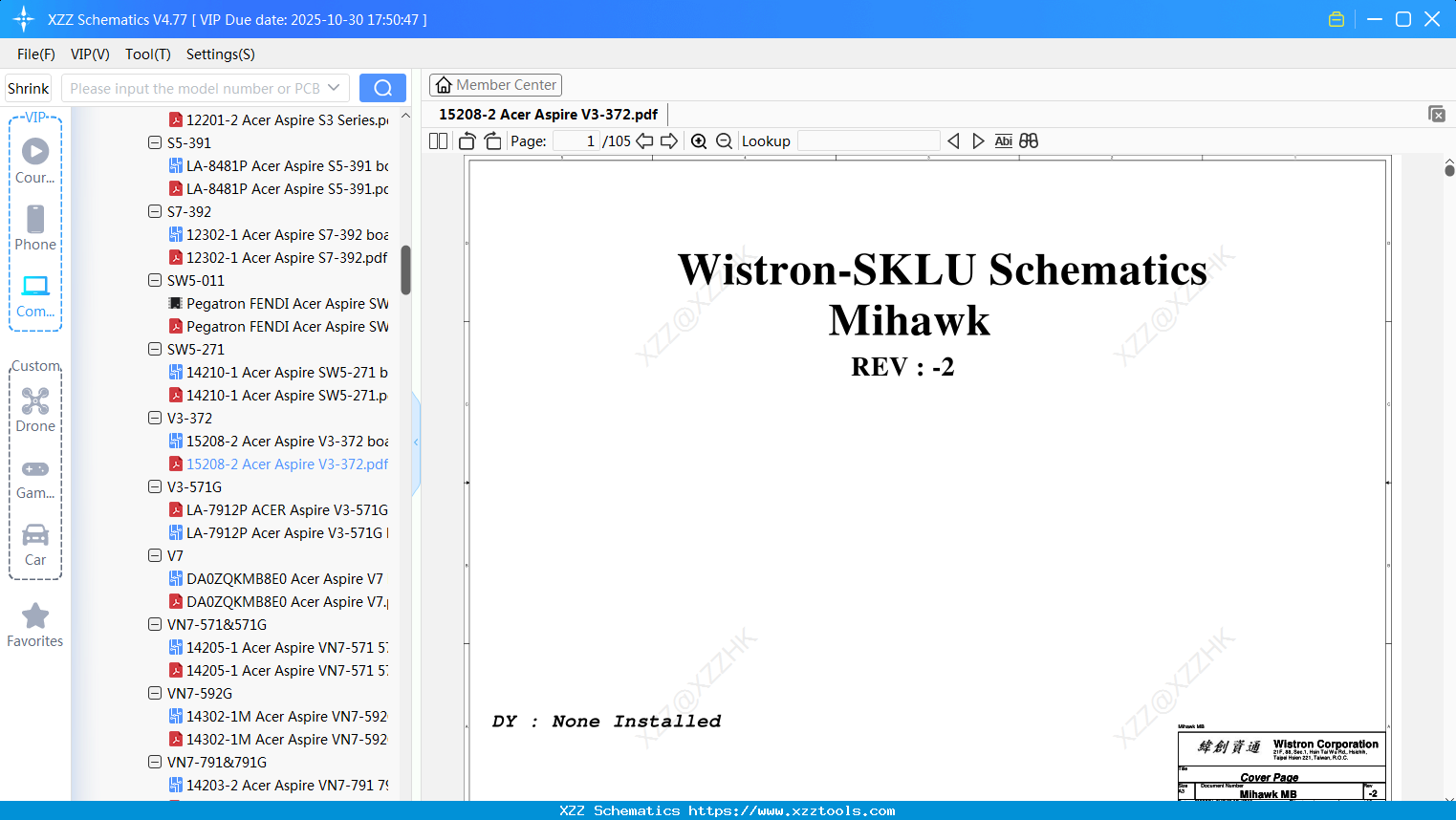Click the Page number field

576,141
